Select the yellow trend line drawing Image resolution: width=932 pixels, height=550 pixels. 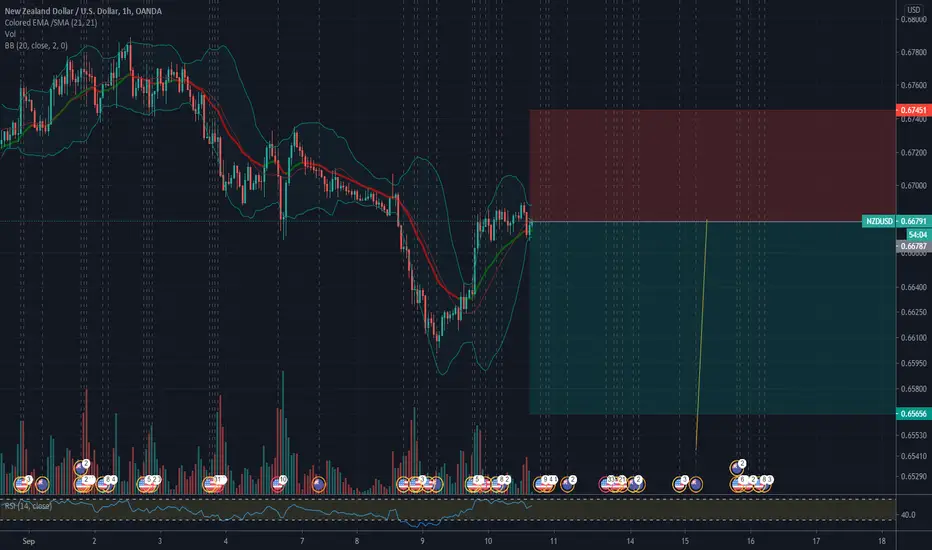coord(701,334)
